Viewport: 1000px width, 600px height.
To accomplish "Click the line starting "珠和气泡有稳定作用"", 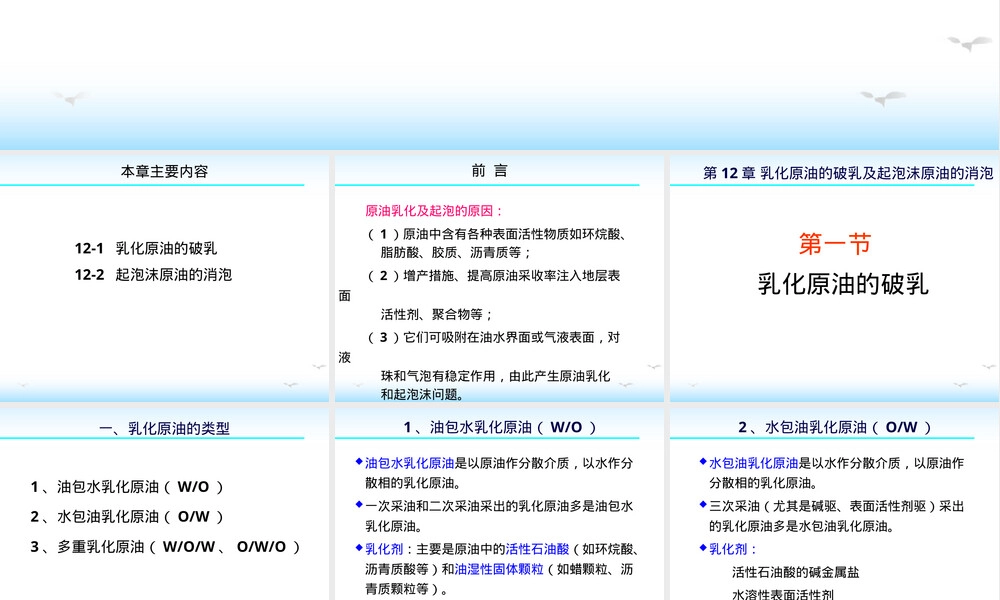I will [496, 376].
